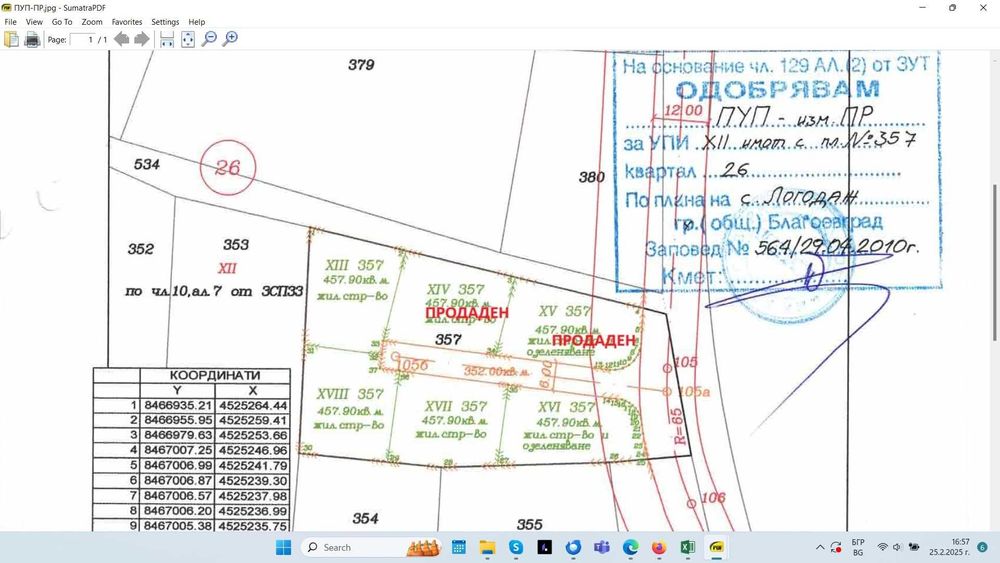The image size is (1000, 563).
Task: Click the ОДОБРЯВАМ stamp heading
Action: tap(777, 89)
